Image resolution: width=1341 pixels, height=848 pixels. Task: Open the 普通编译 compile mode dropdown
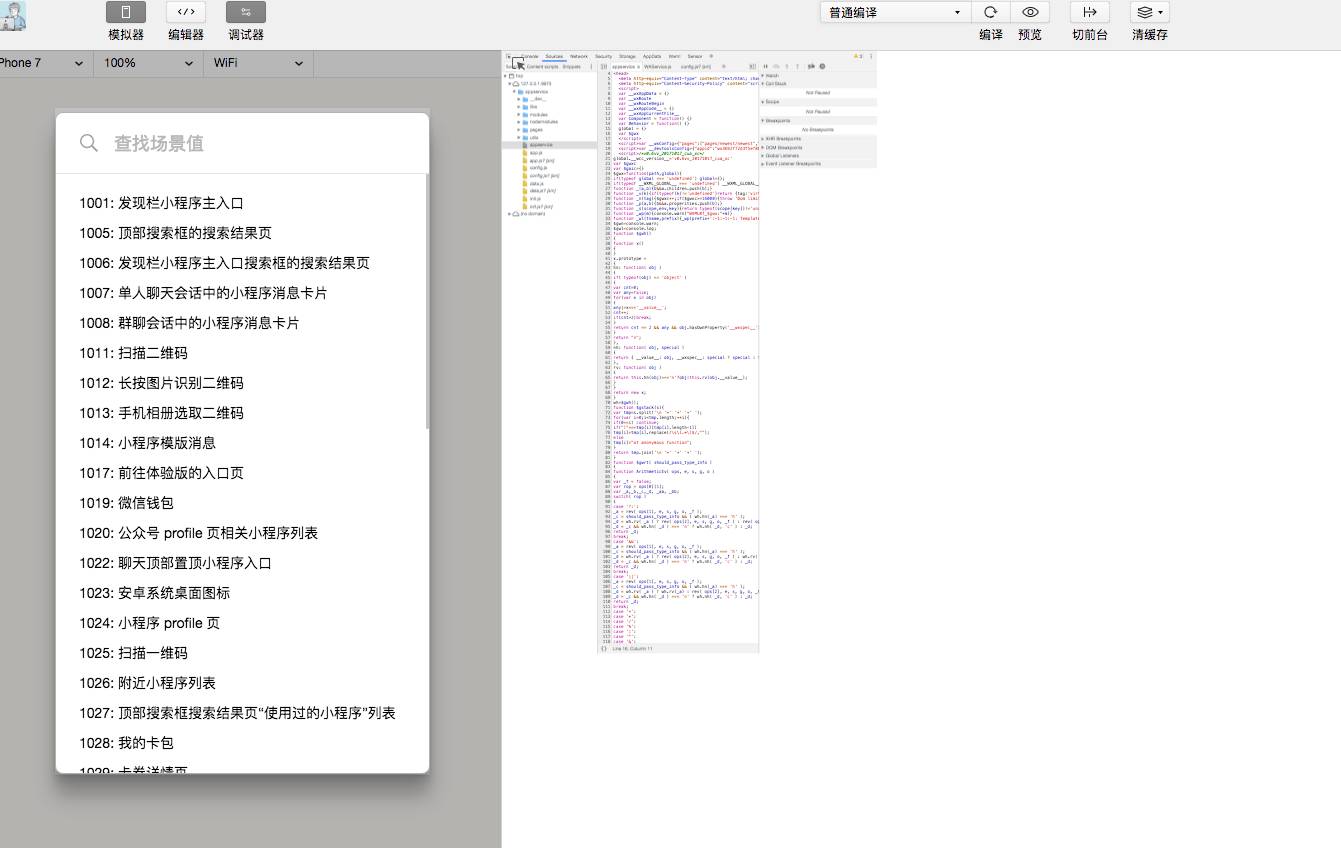click(895, 13)
